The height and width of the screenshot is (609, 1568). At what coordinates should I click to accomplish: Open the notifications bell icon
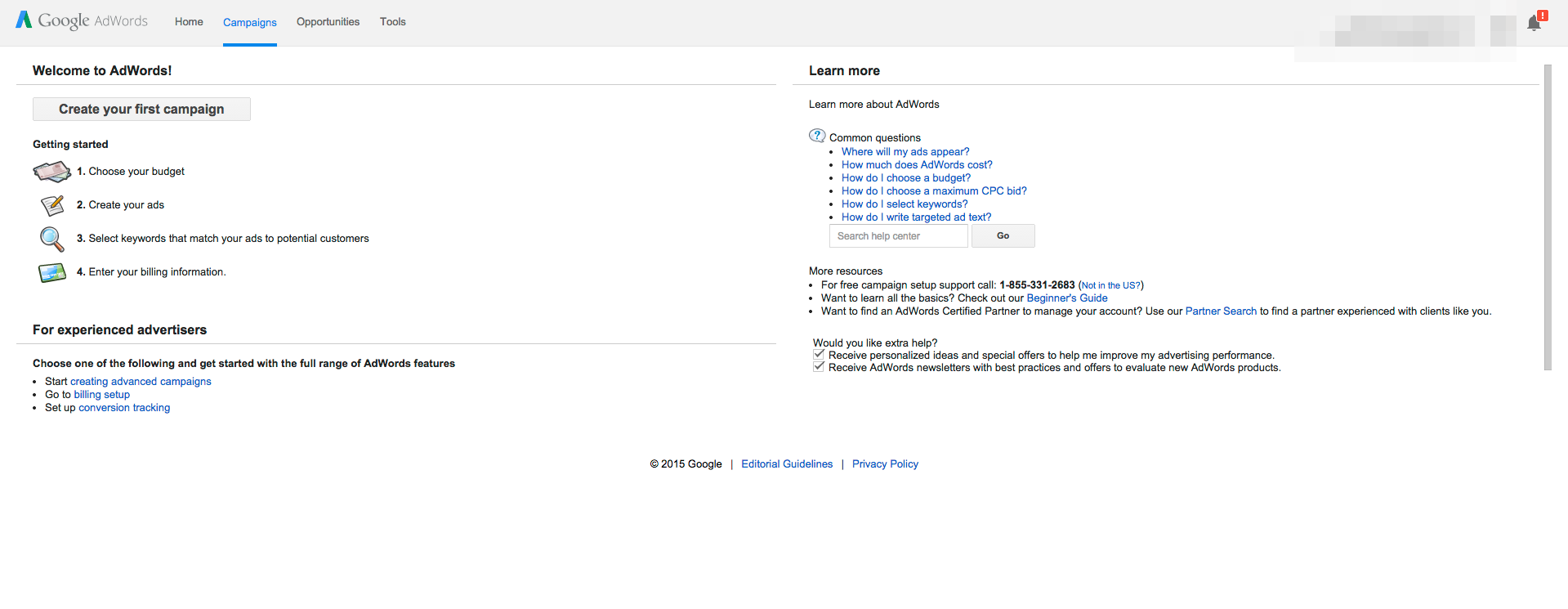pyautogui.click(x=1534, y=23)
